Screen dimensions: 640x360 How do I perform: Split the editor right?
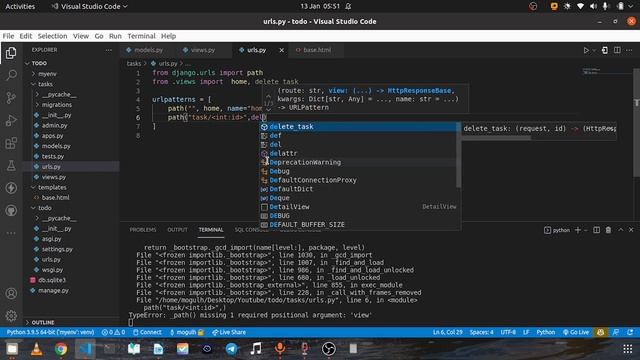[x=617, y=50]
